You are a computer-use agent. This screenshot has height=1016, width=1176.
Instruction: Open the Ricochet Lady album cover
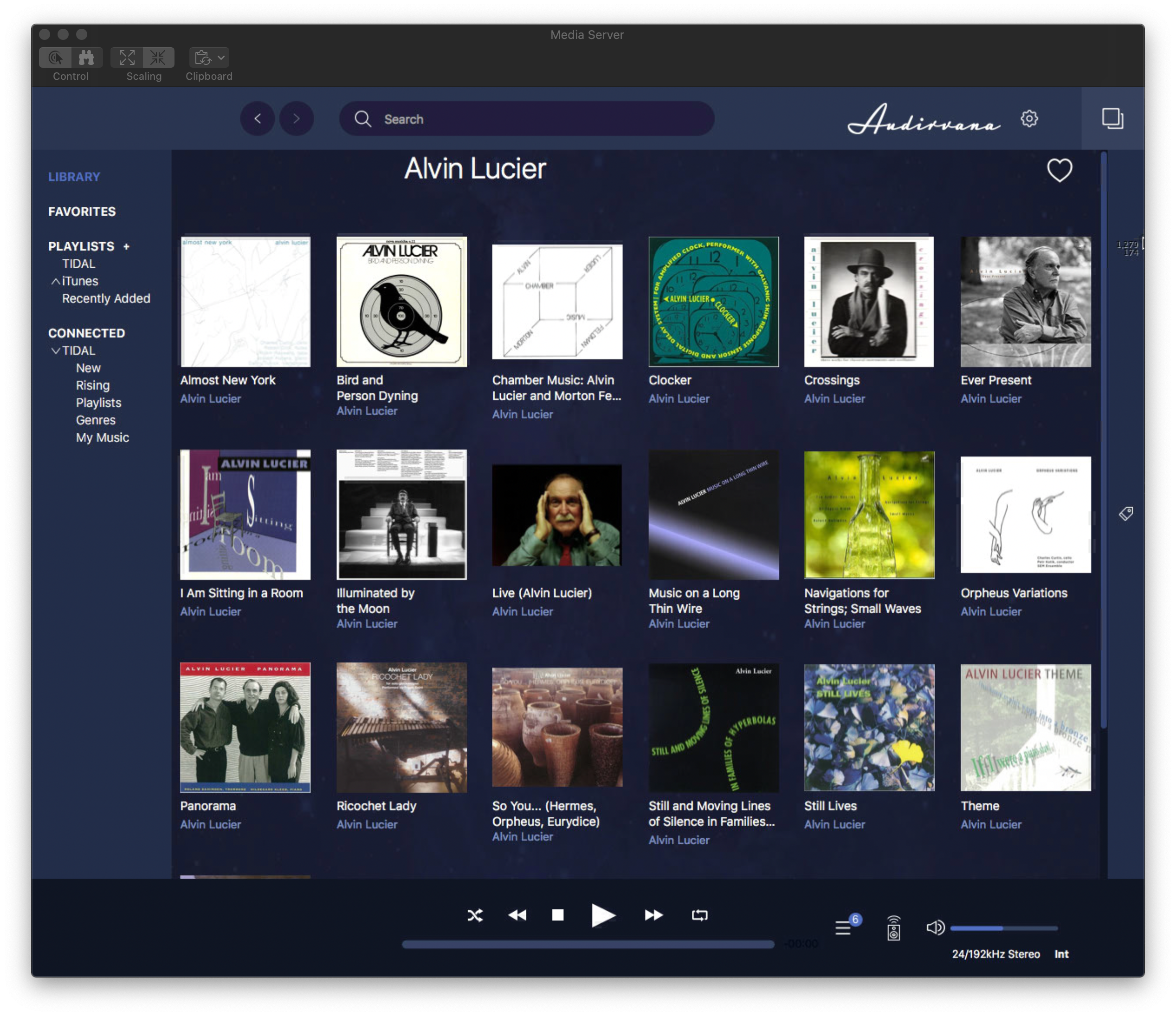pyautogui.click(x=401, y=727)
